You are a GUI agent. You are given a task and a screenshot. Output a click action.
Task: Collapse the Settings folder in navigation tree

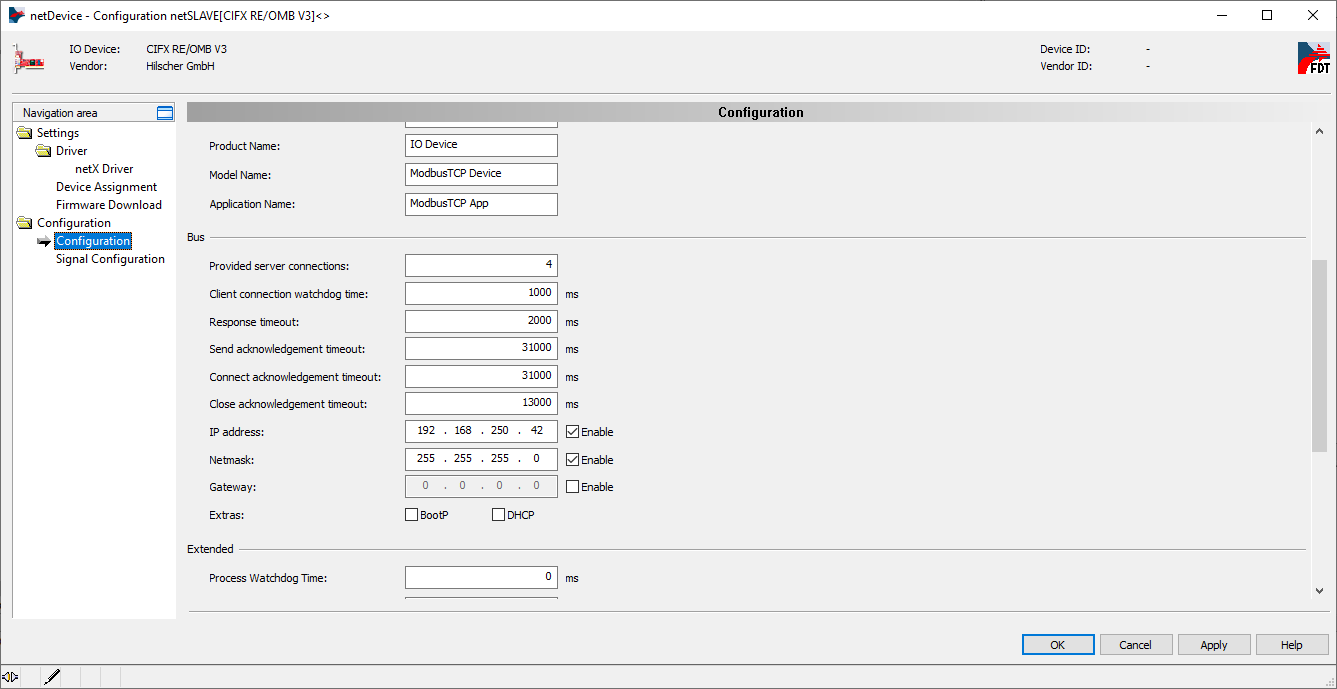click(x=24, y=133)
